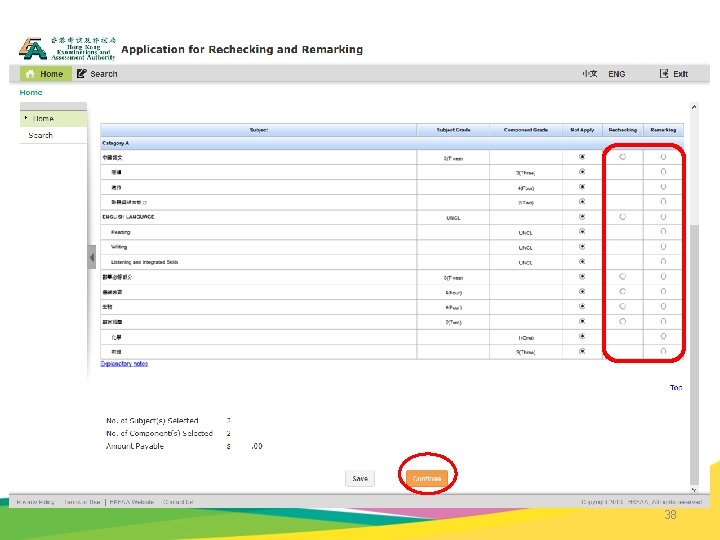Click the HKEAA logo in the header
Image resolution: width=720 pixels, height=540 pixels.
[x=67, y=49]
